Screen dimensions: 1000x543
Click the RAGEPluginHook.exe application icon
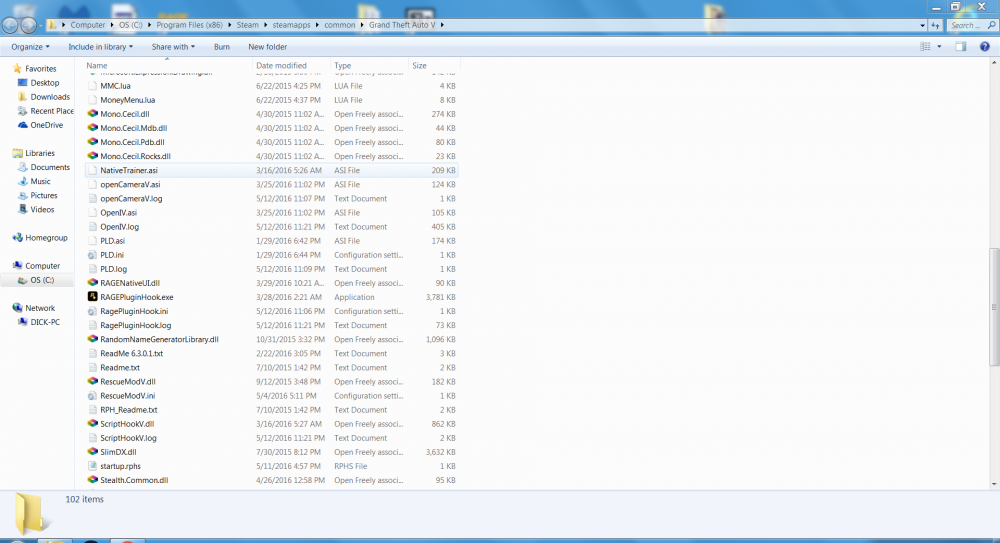[92, 297]
